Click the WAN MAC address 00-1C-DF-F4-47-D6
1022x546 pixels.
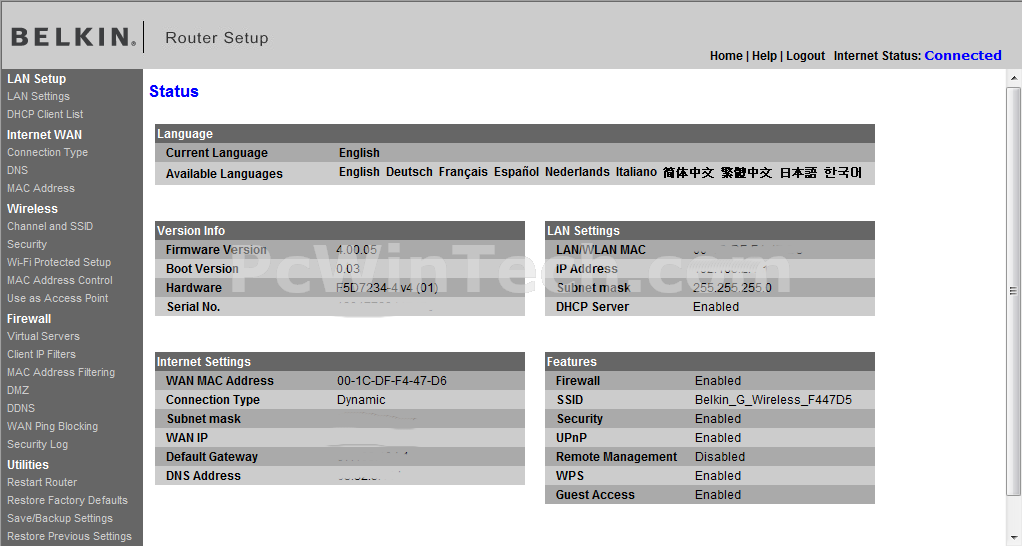click(392, 381)
